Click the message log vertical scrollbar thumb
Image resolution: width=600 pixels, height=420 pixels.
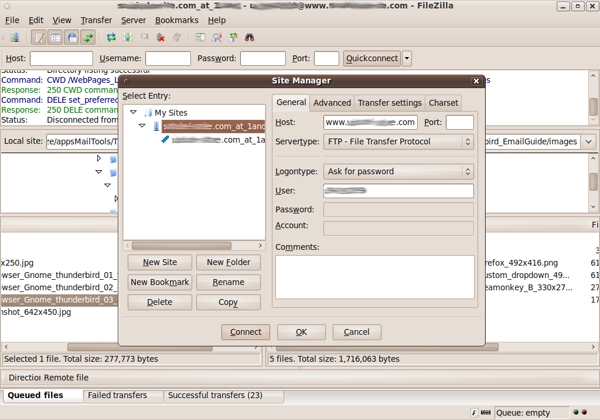593,106
